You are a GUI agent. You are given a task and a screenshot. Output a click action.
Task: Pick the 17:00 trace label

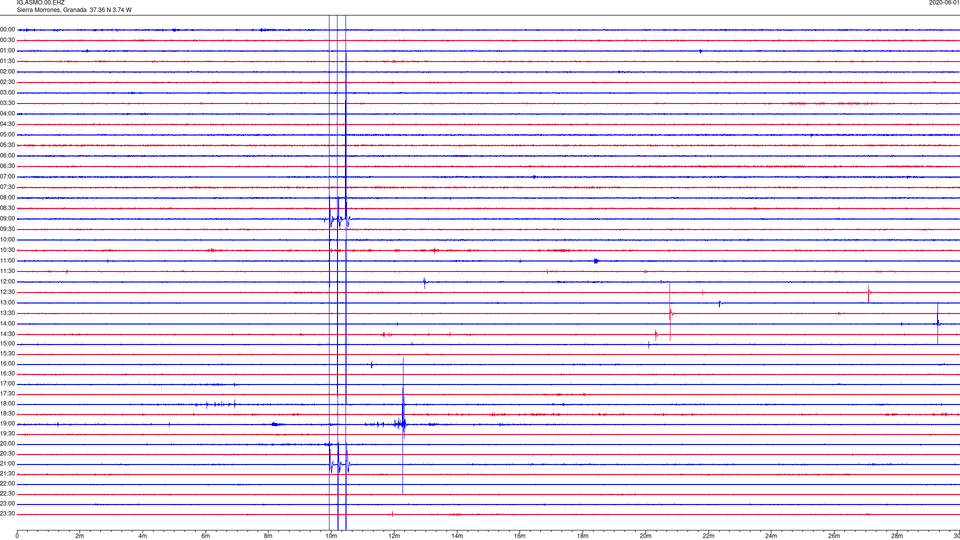click(x=7, y=384)
